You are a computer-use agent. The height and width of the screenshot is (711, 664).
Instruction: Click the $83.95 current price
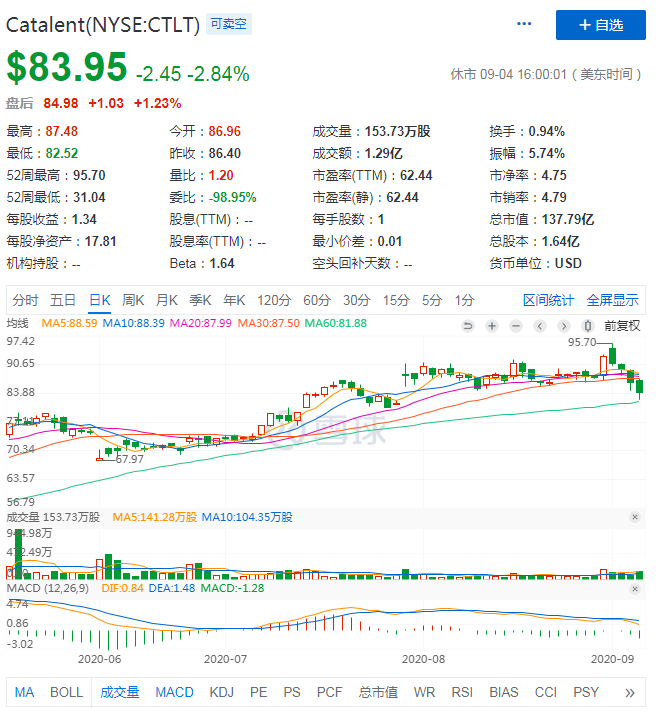[67, 67]
